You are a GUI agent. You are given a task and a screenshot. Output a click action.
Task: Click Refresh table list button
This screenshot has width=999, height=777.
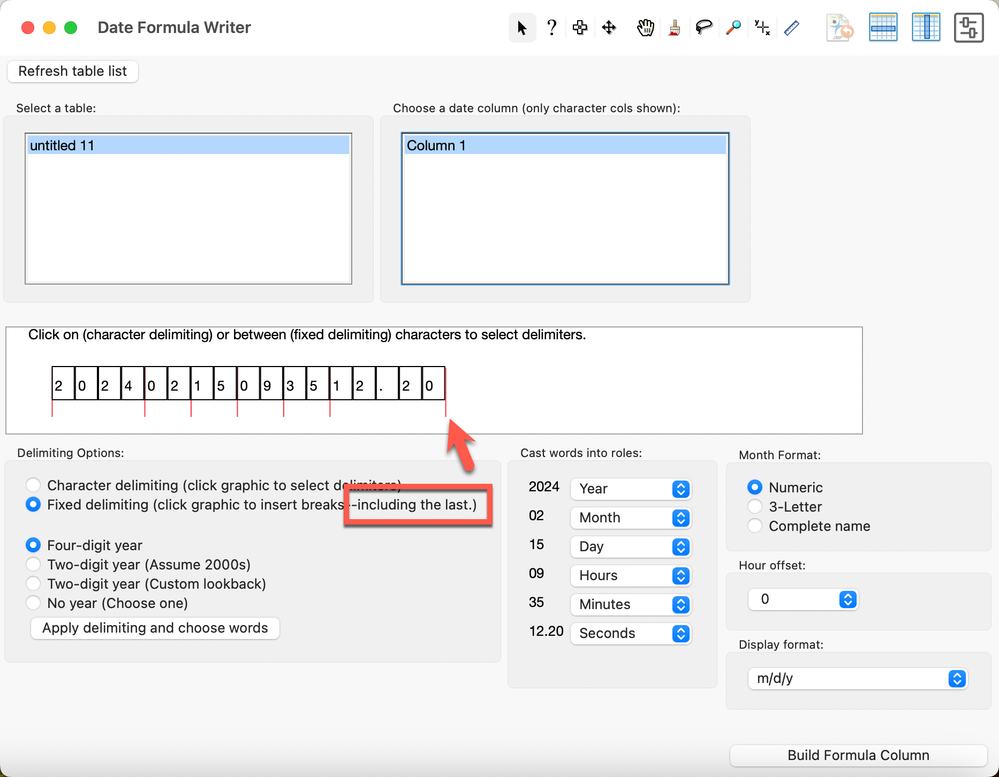[73, 71]
